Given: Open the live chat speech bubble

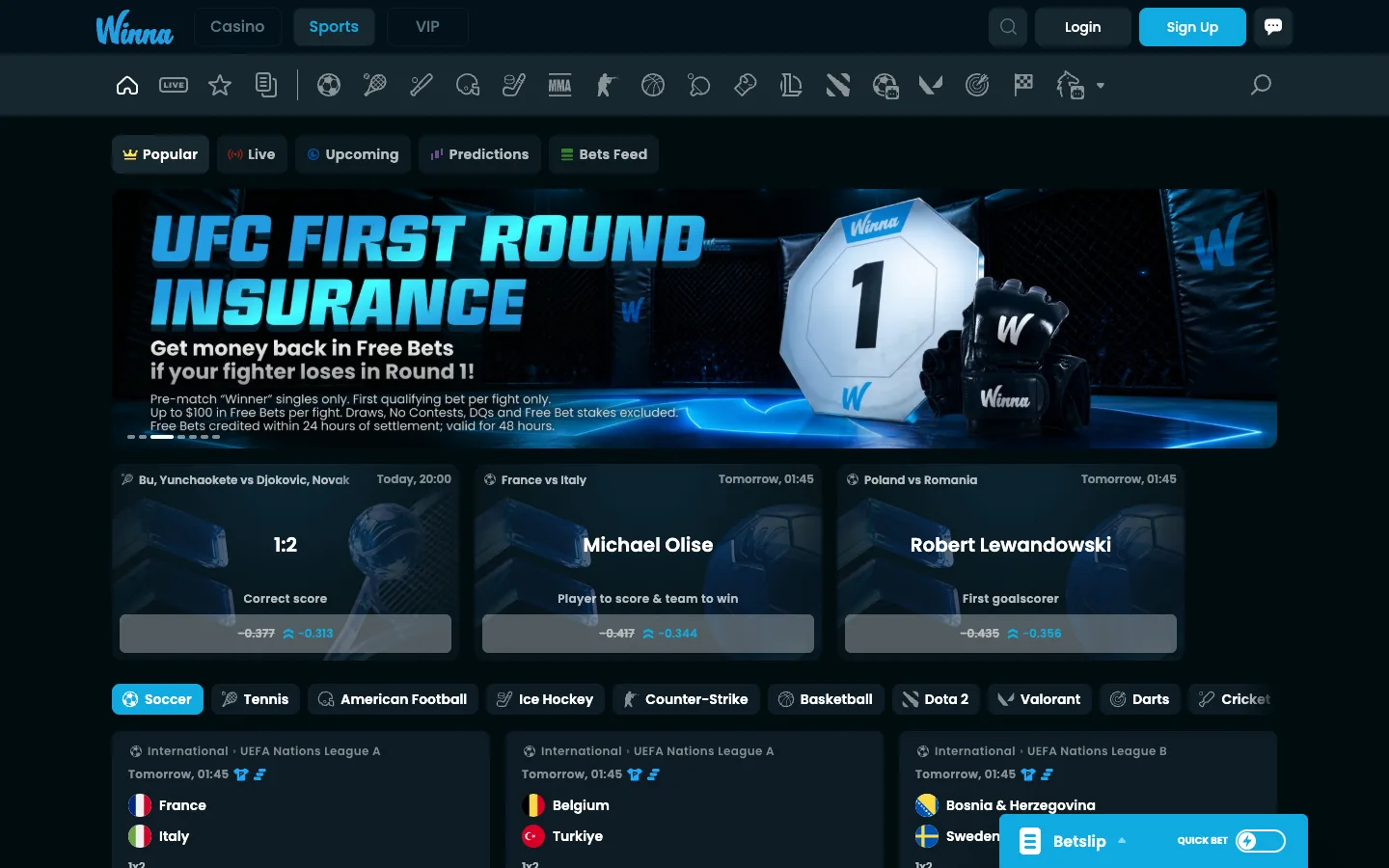Looking at the screenshot, I should pyautogui.click(x=1273, y=27).
